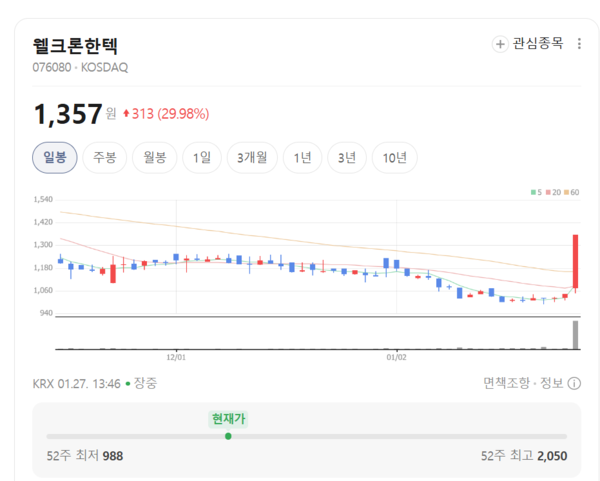
Task: Click the pink 20-day moving average legend
Action: pyautogui.click(x=553, y=192)
